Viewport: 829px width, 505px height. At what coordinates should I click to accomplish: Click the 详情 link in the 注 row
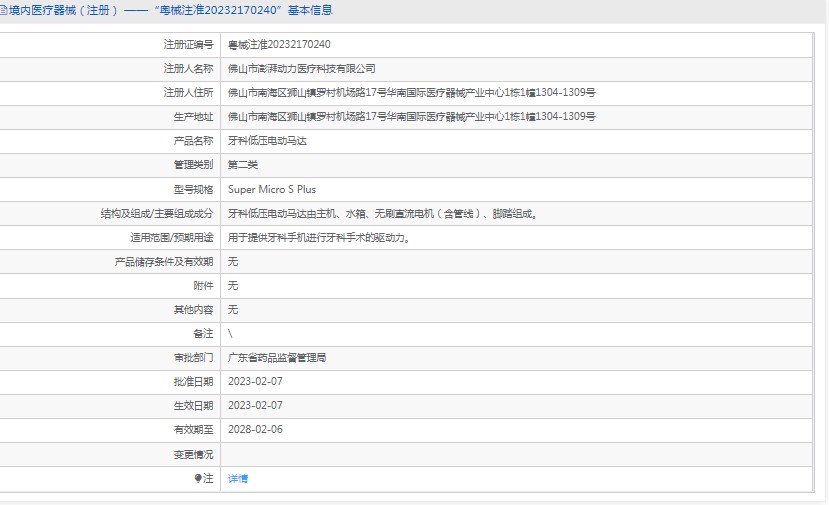point(237,479)
